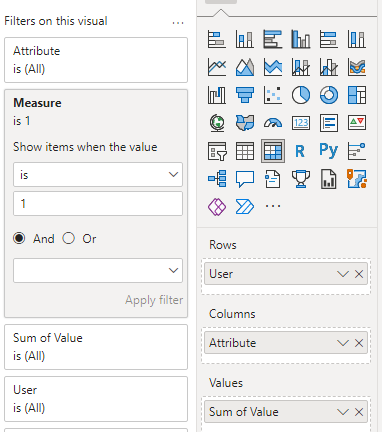Select the KPI visual
This screenshot has height=432, width=382.
(357, 123)
